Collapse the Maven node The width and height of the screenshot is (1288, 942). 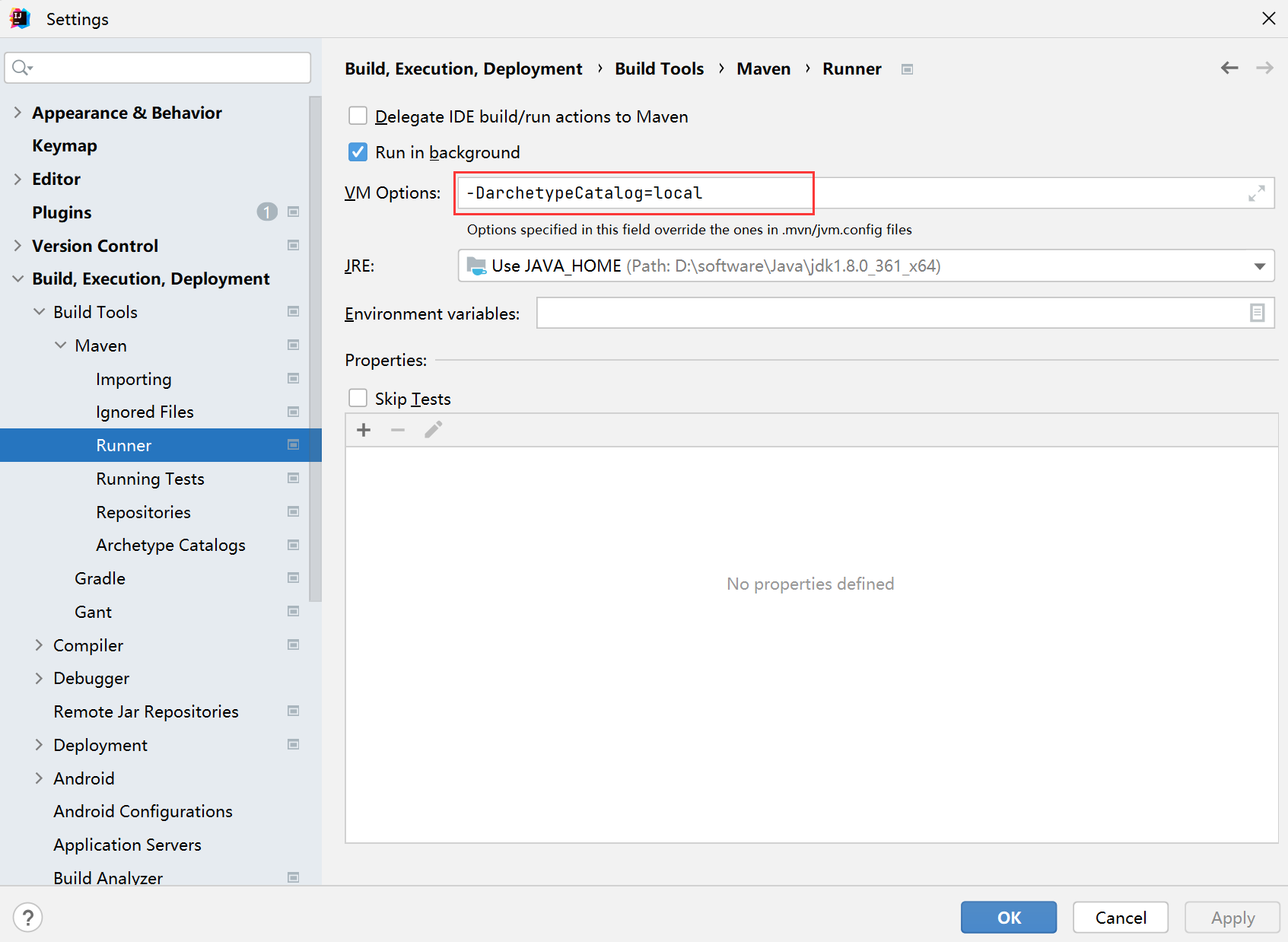click(x=60, y=345)
